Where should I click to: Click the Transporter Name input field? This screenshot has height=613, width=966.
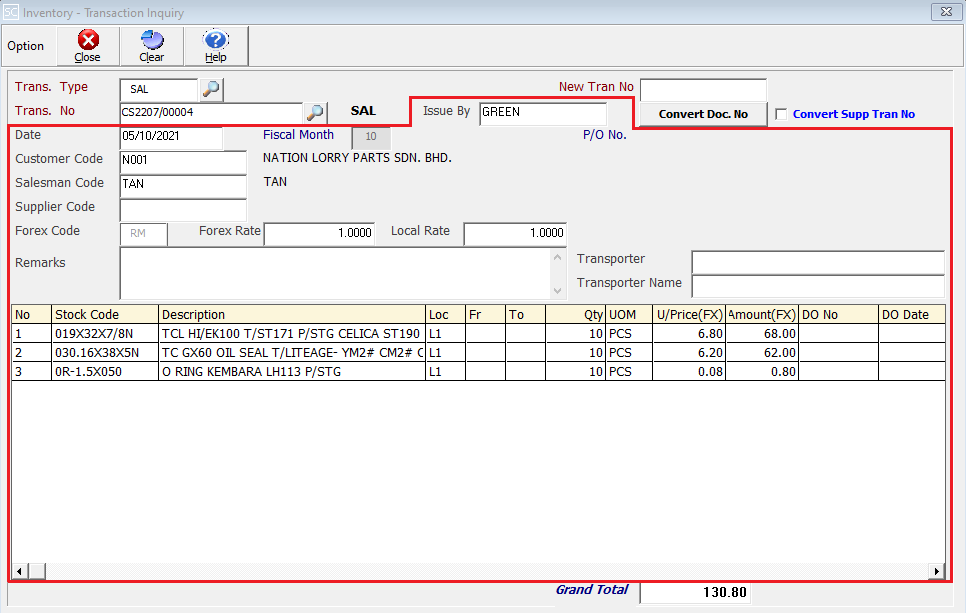818,286
